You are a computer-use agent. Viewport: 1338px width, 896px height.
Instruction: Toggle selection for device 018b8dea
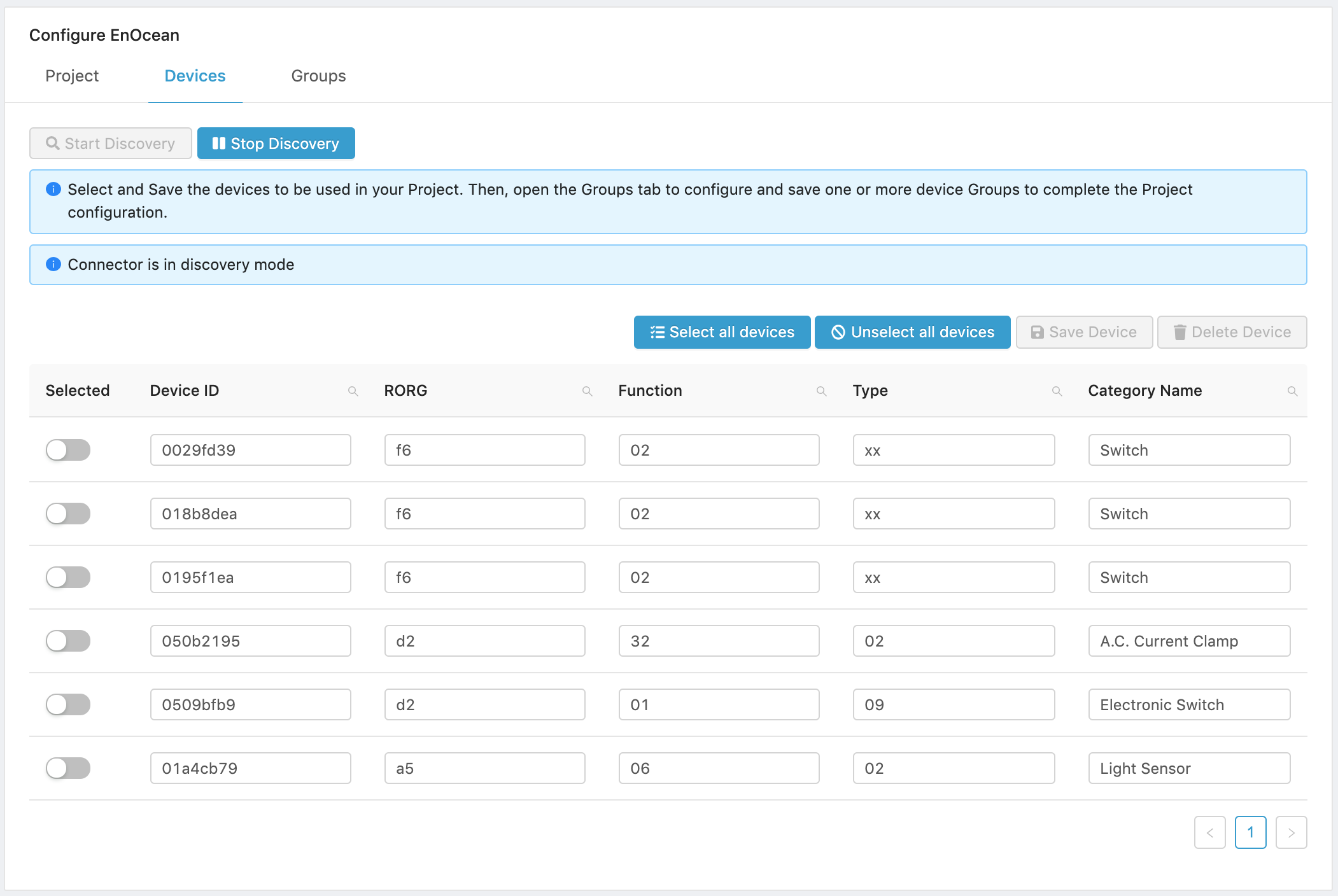tap(68, 514)
